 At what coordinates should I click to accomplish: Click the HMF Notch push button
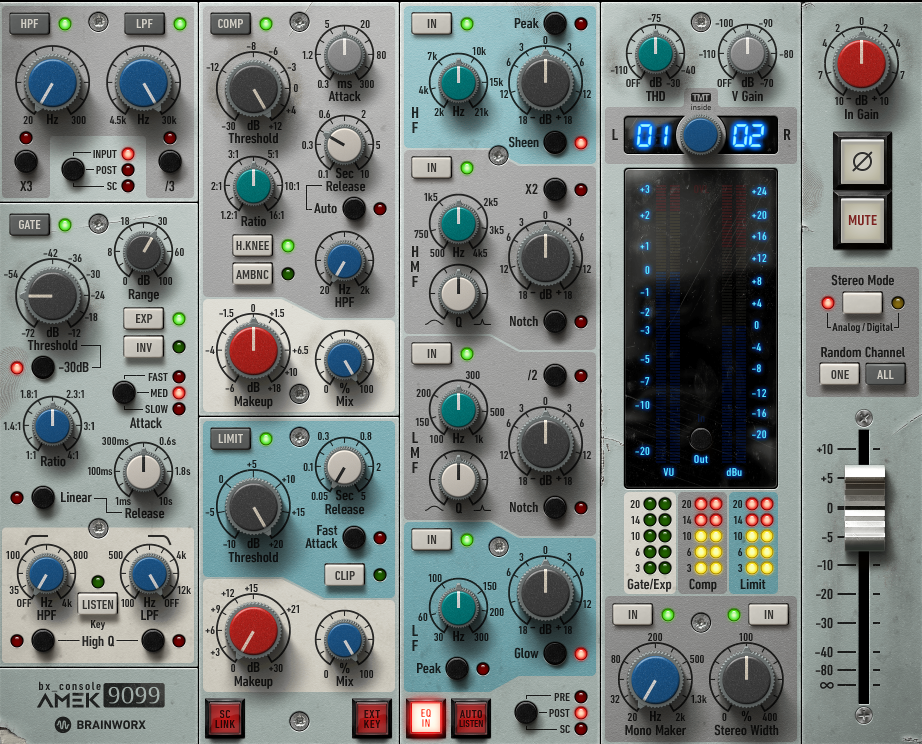pyautogui.click(x=554, y=321)
